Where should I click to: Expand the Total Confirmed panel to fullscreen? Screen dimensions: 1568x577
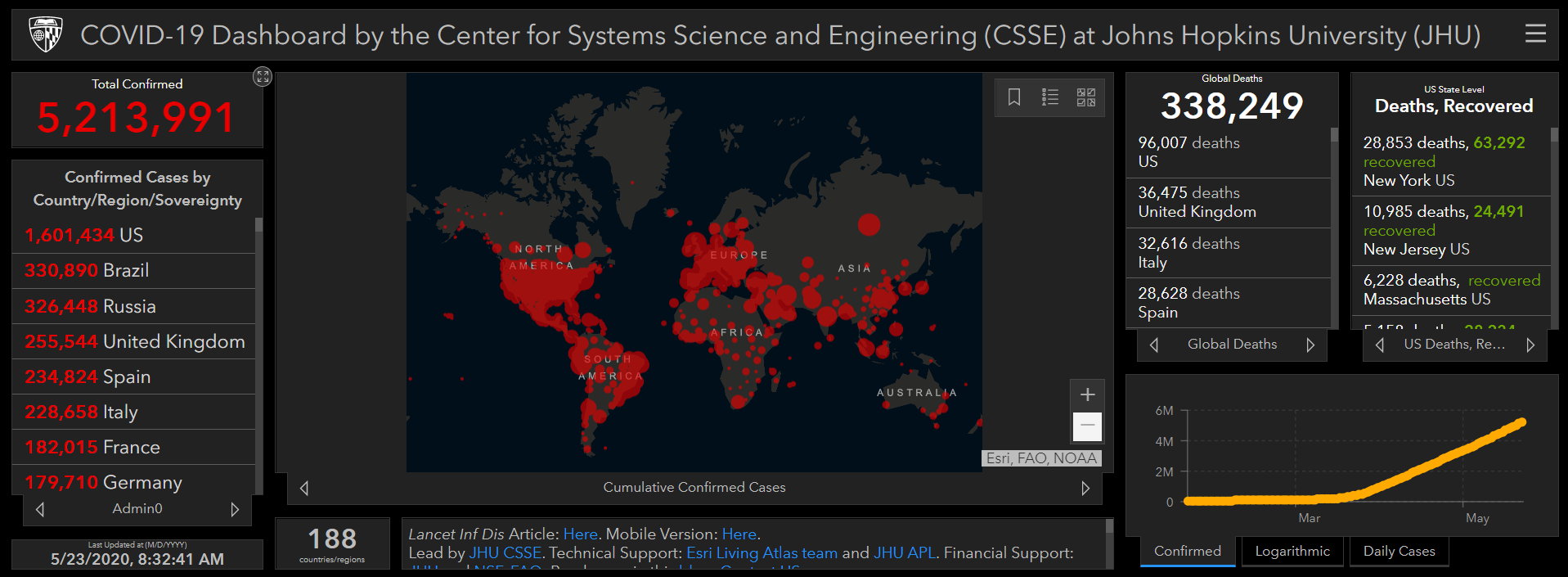tap(262, 76)
